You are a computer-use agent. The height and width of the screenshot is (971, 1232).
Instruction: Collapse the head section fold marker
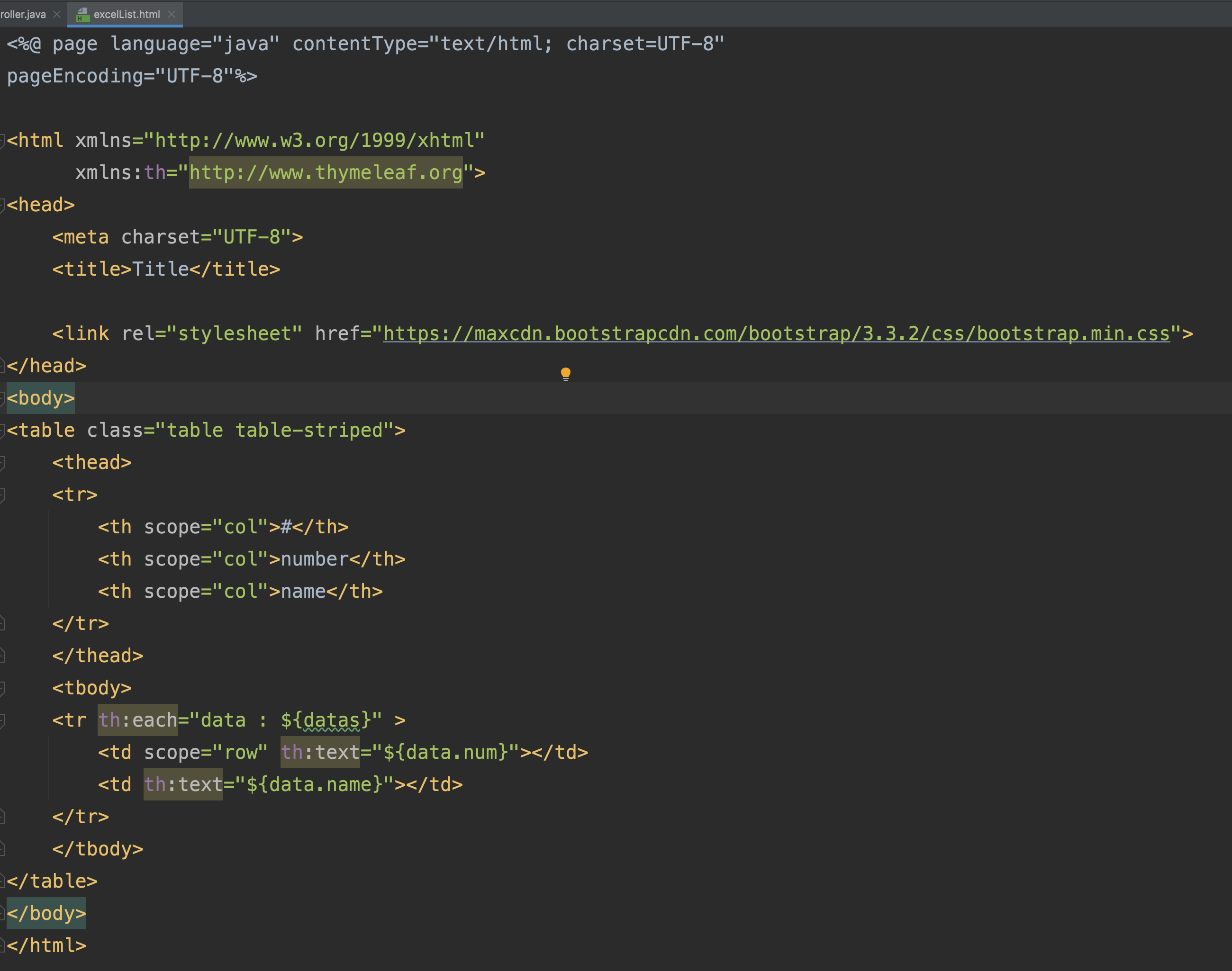click(x=2, y=205)
